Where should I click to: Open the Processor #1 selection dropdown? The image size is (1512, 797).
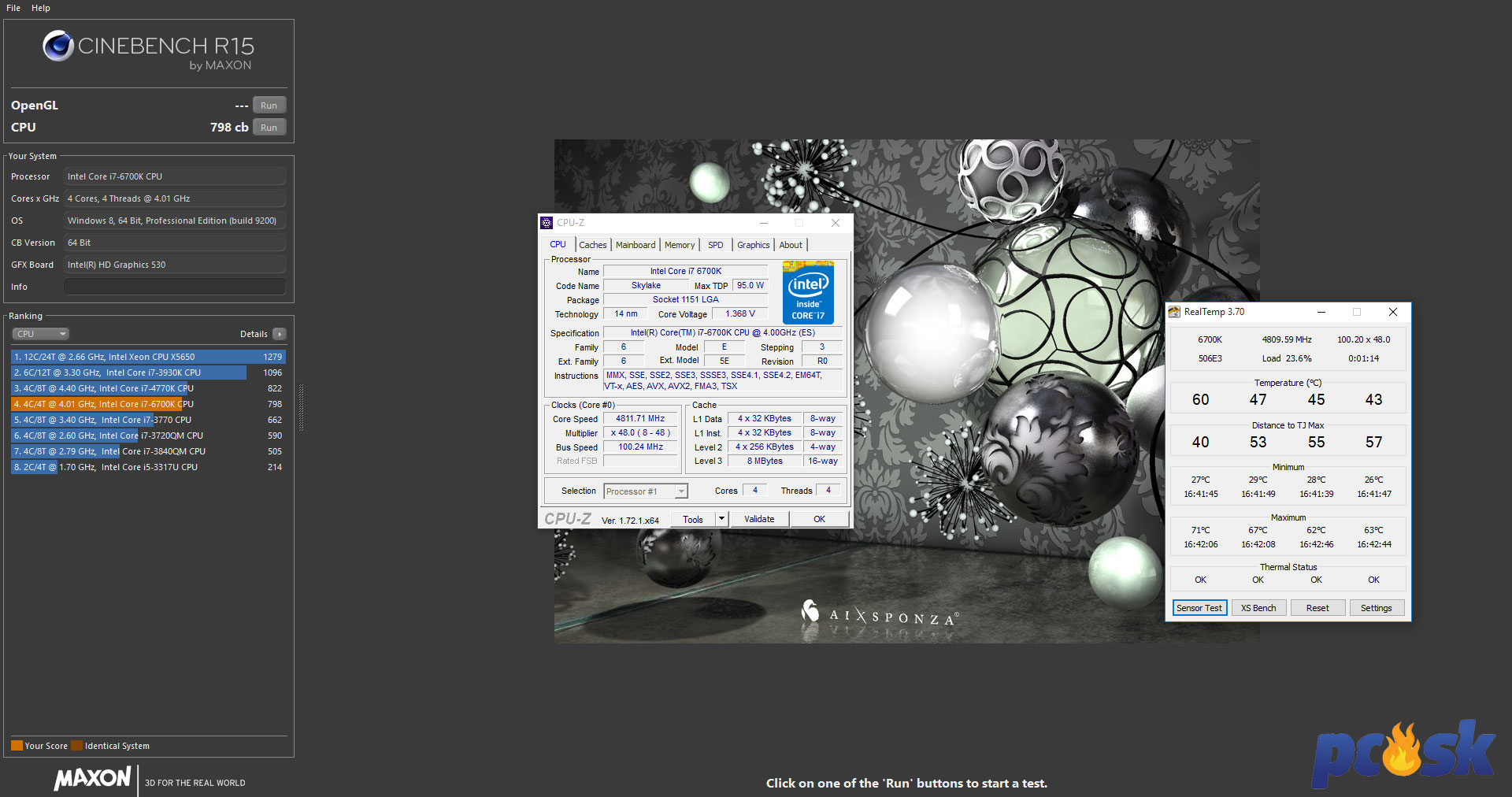coord(646,491)
